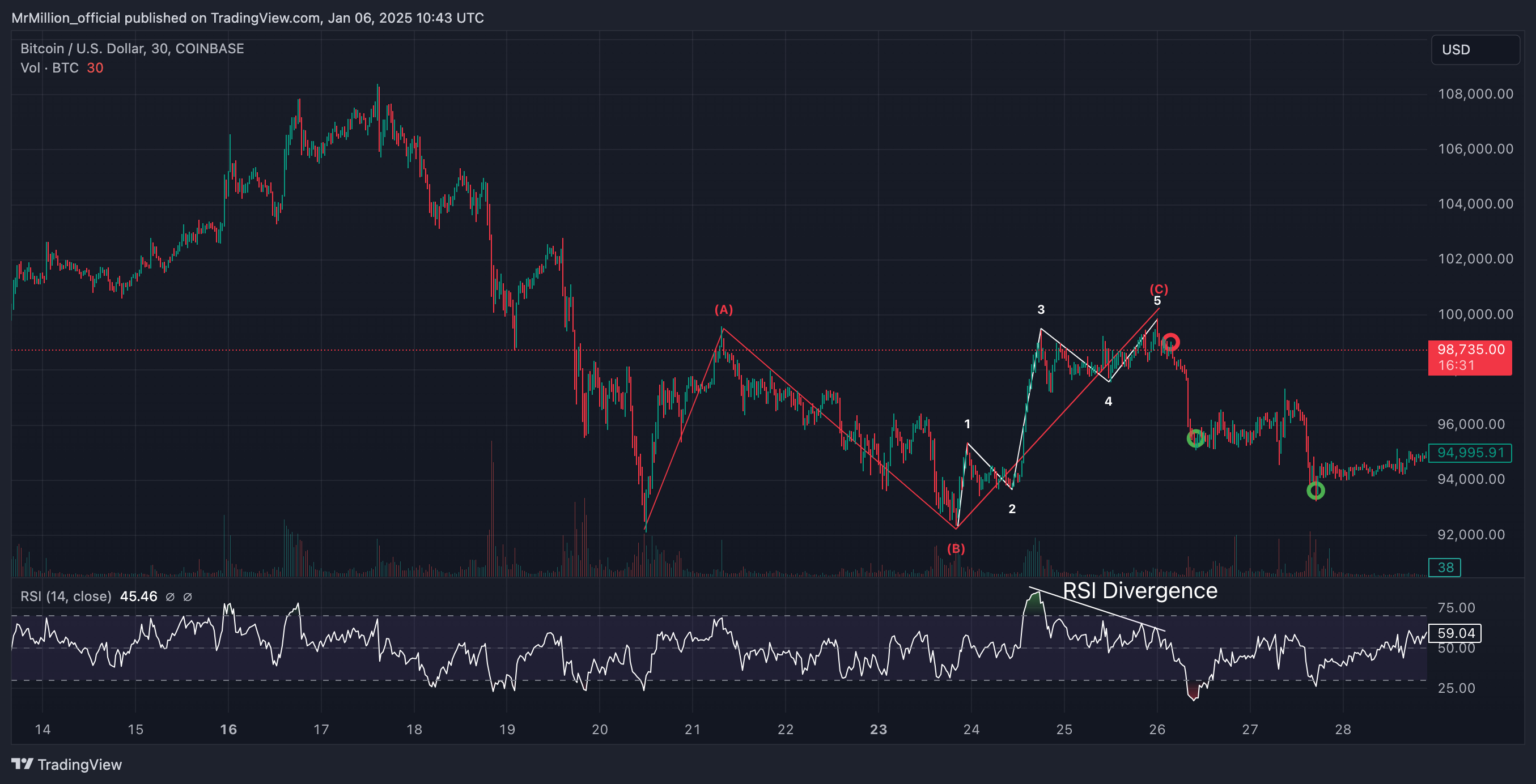
Task: Select white wave label 3 on chart
Action: [1041, 309]
